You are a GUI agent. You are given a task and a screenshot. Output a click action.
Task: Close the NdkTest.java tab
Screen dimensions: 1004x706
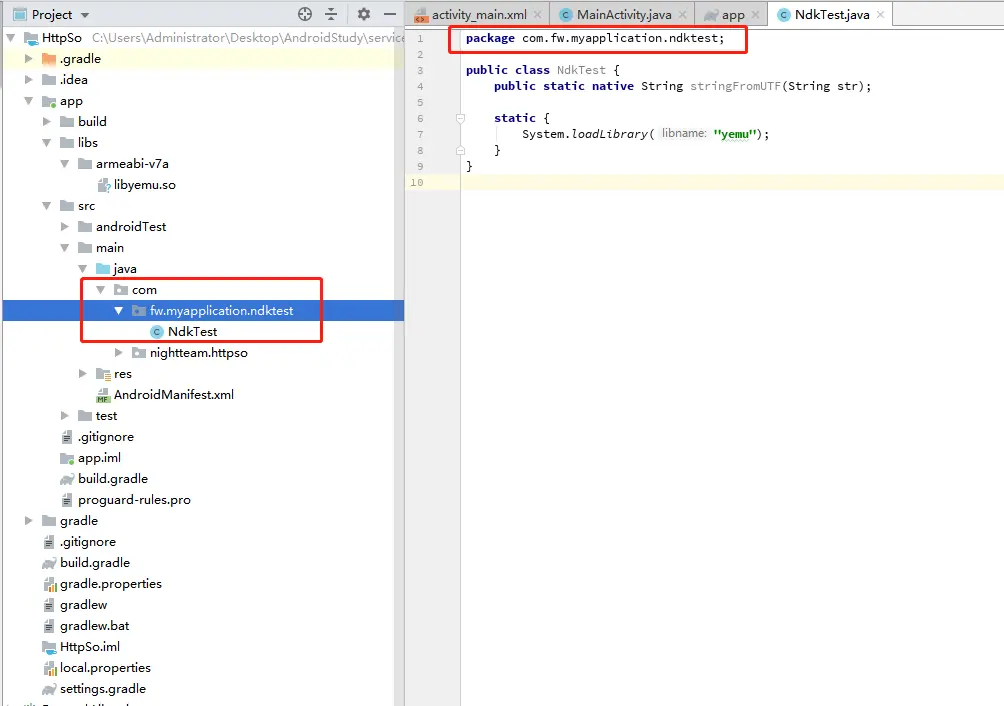pos(880,15)
